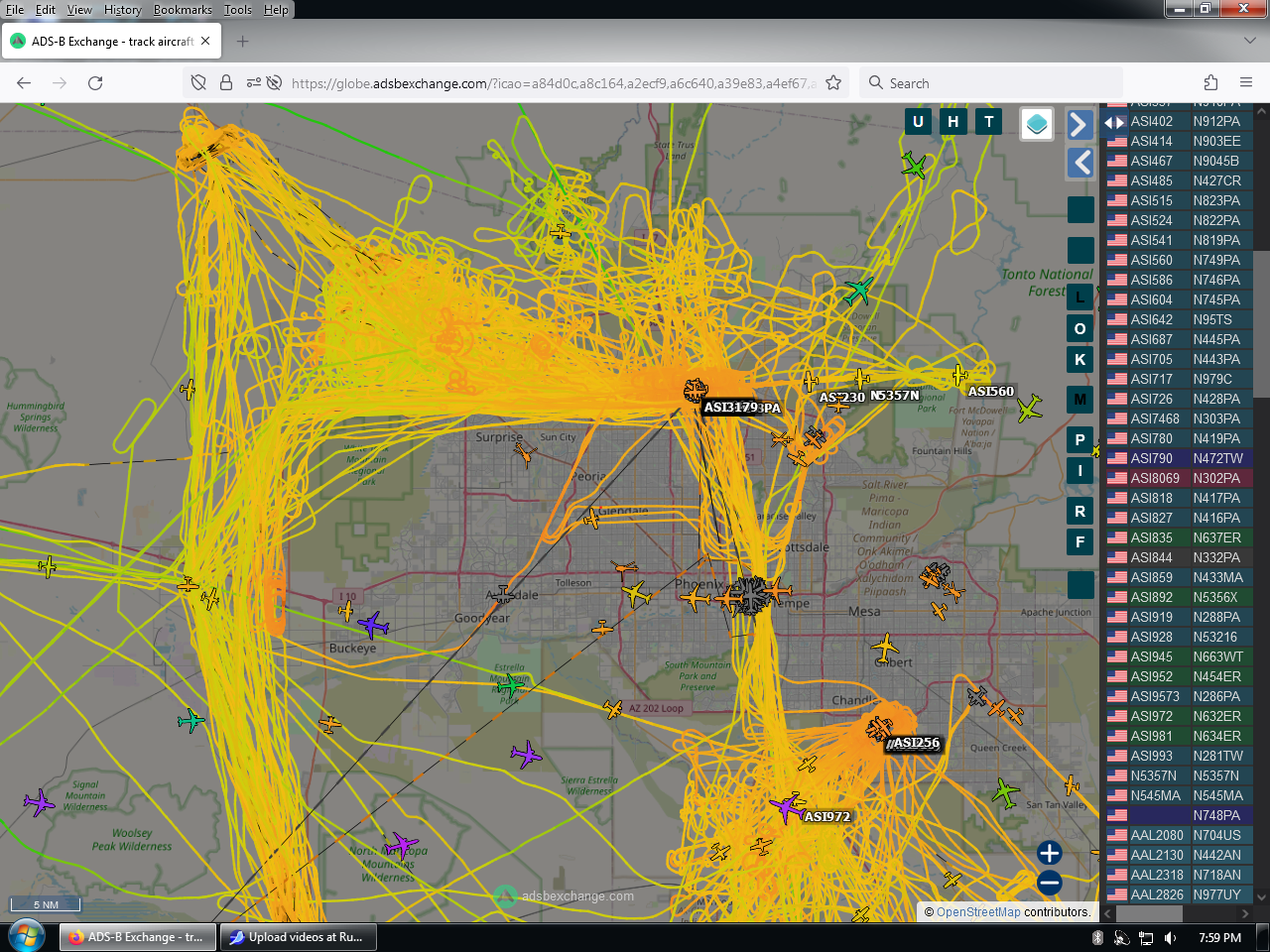
Task: Open the History menu
Action: 122,10
